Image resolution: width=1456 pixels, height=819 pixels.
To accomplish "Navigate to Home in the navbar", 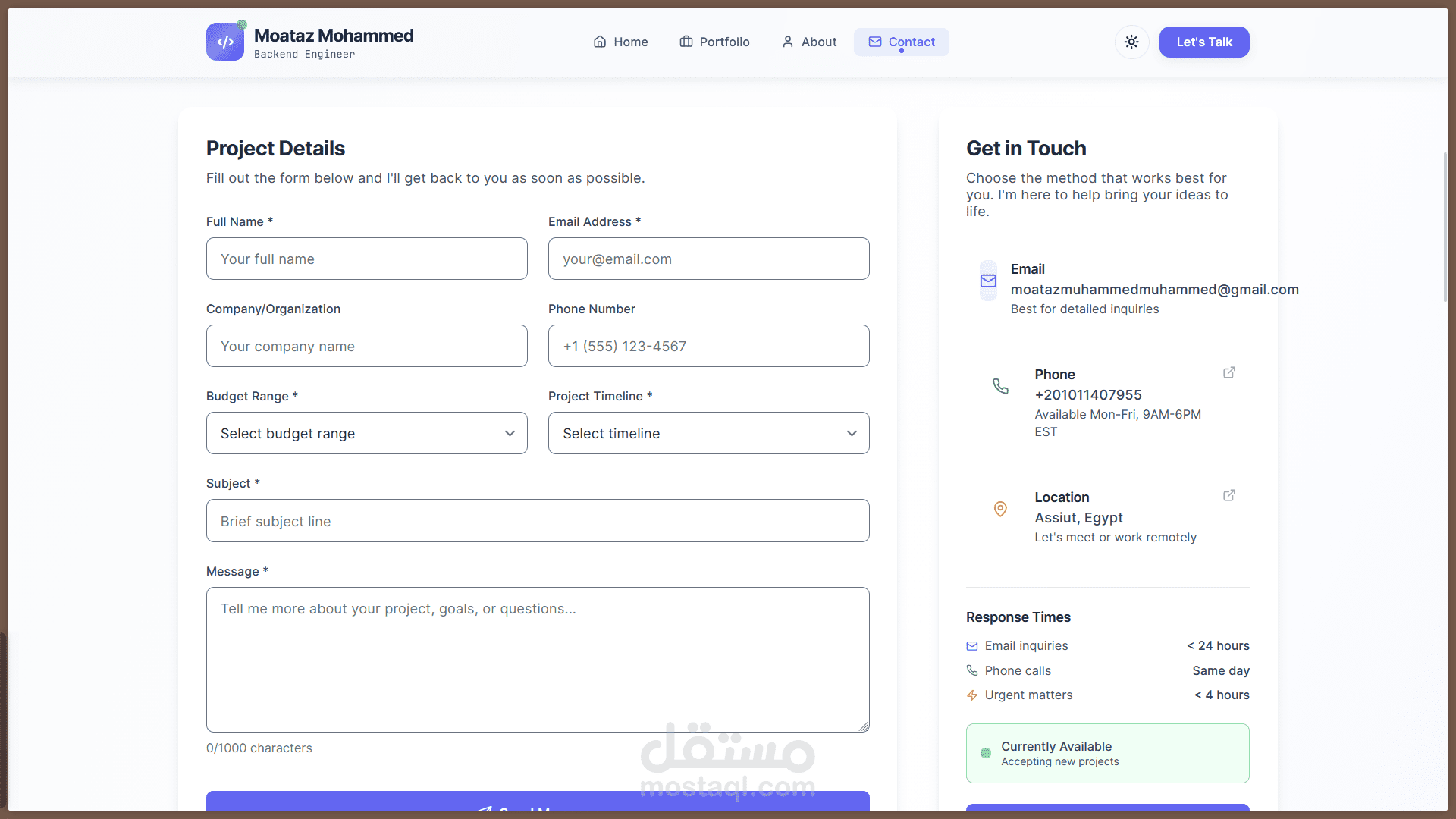I will [x=620, y=42].
